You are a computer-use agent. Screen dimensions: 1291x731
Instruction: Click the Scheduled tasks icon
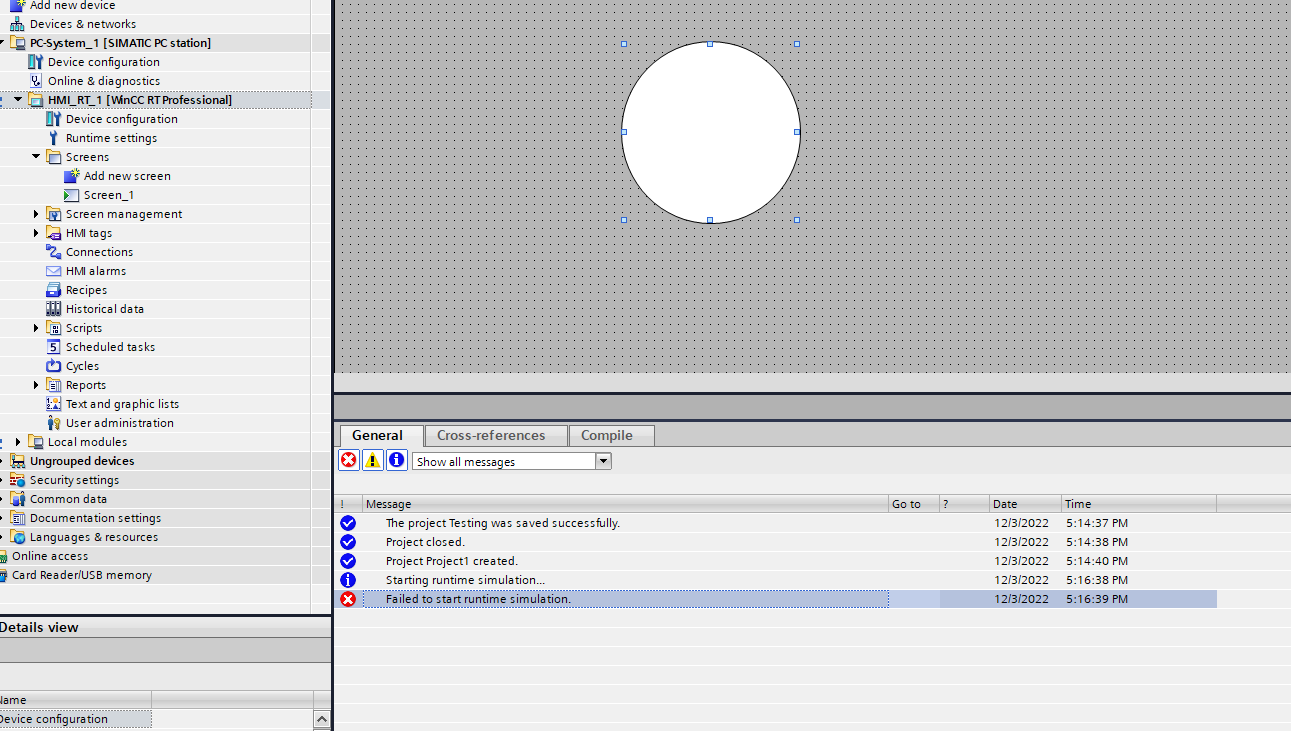54,347
